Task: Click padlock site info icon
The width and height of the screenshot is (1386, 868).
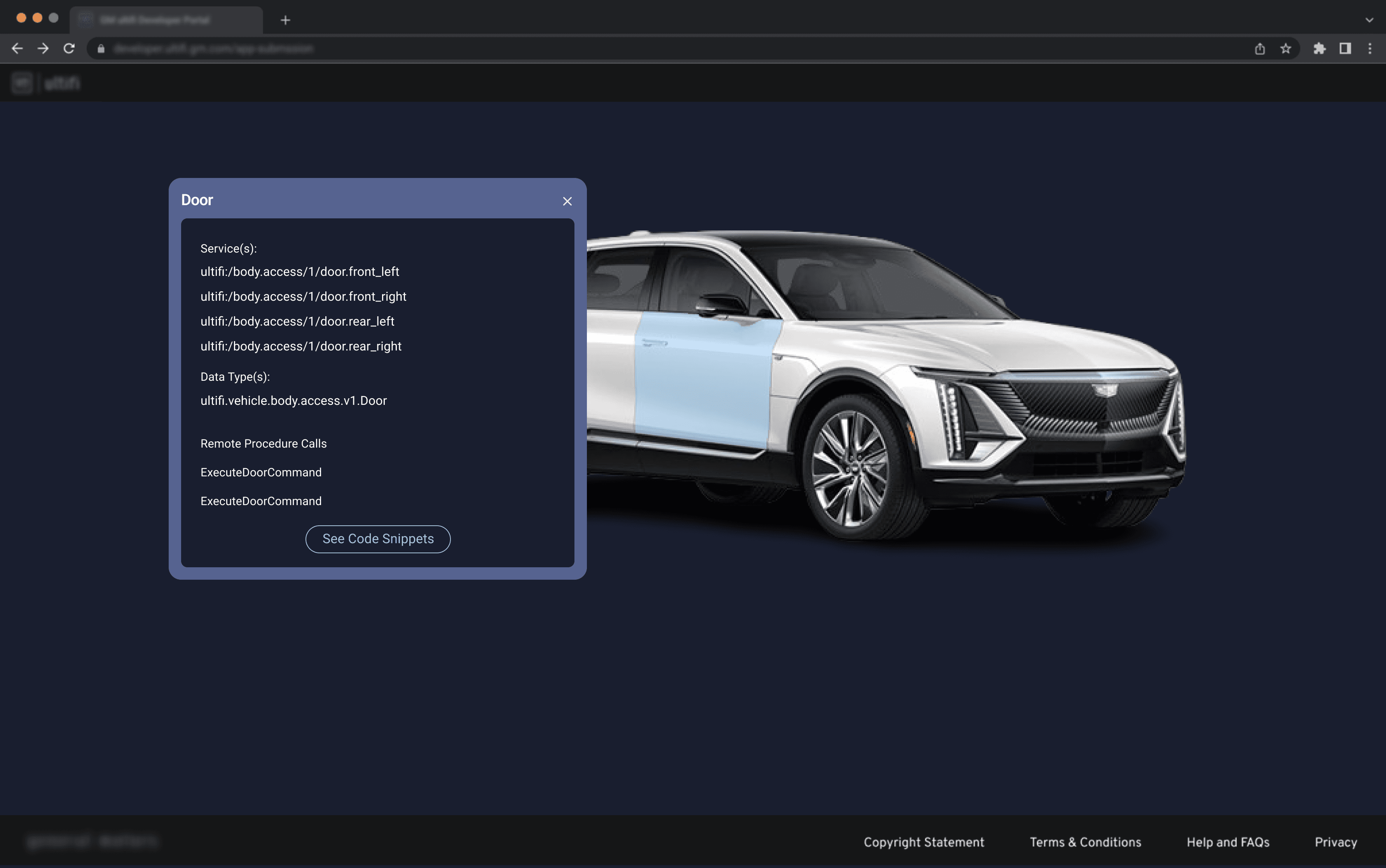Action: 101,49
